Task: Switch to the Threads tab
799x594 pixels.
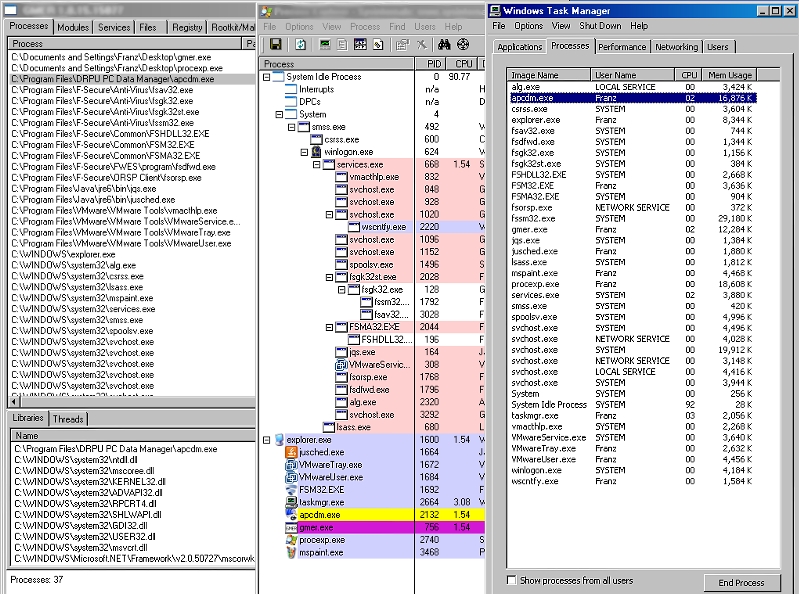Action: coord(68,419)
